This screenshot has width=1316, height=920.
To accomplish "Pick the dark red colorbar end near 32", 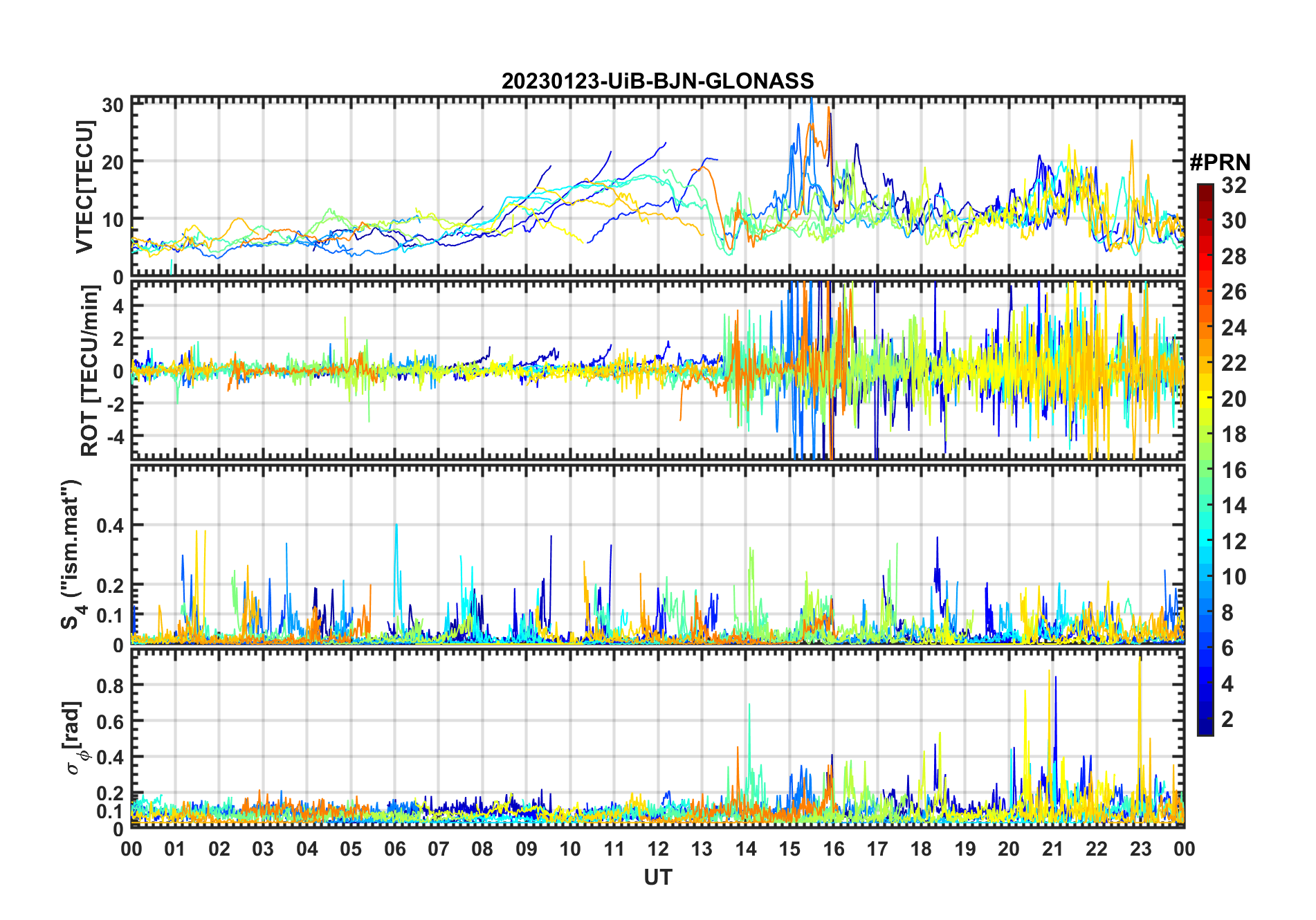I will (1205, 188).
